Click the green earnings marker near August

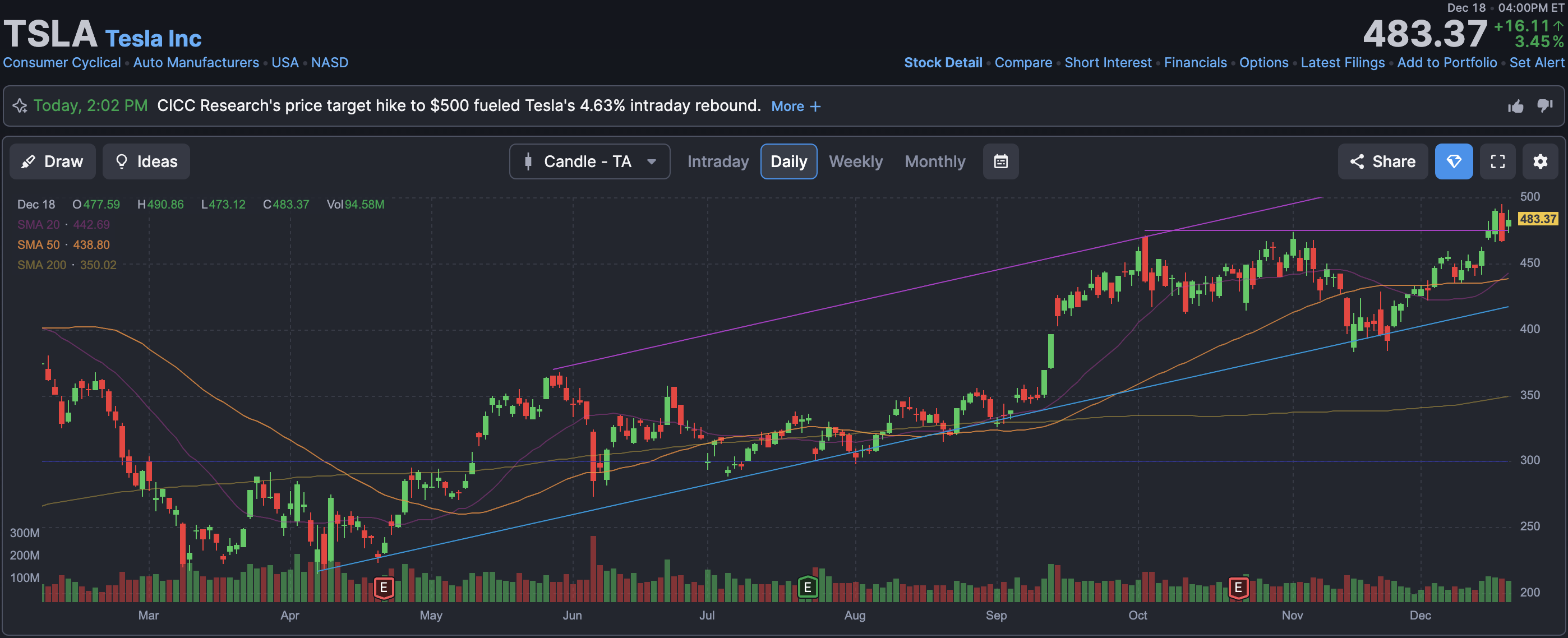pyautogui.click(x=807, y=588)
